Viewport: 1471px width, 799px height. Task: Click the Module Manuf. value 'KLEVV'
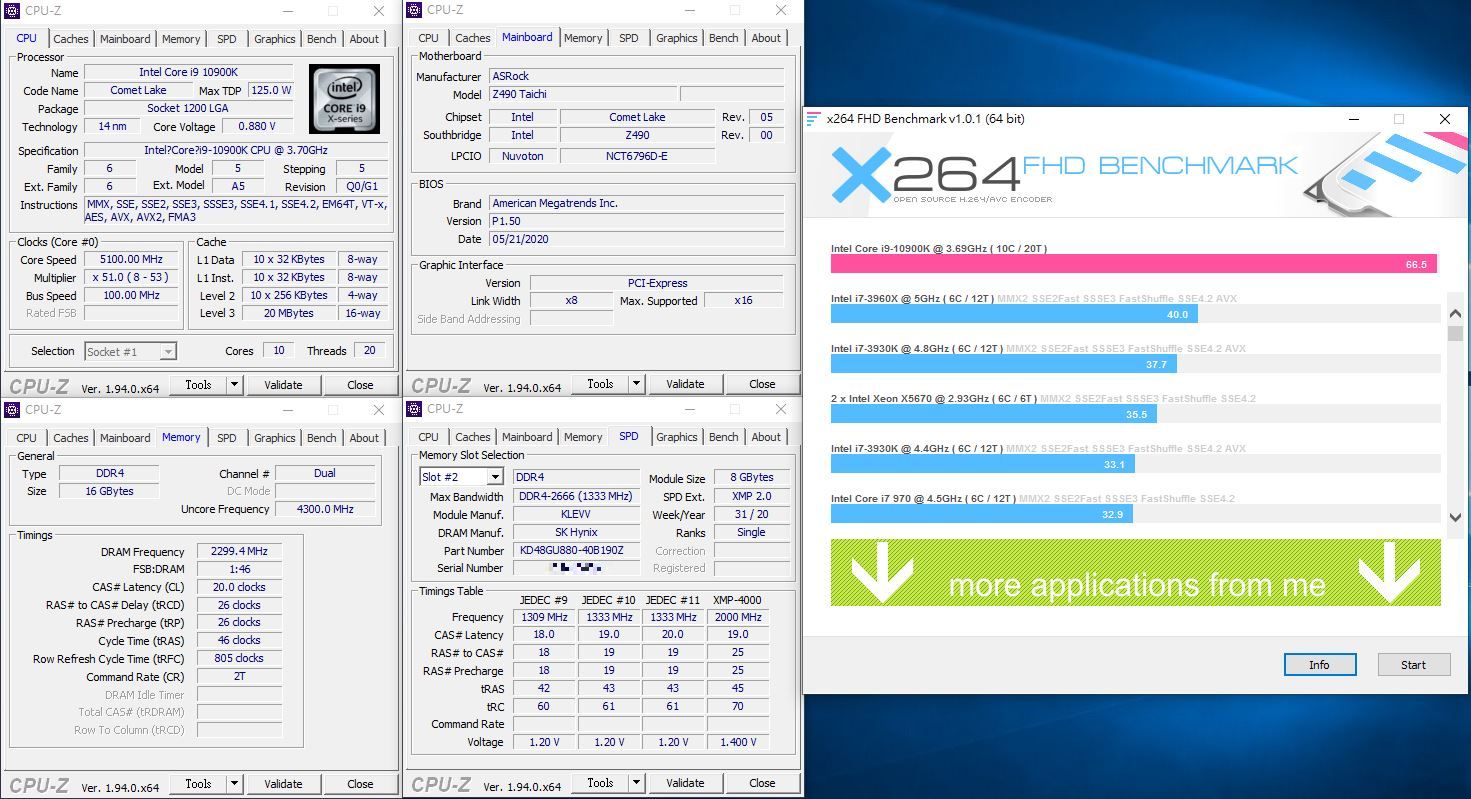pyautogui.click(x=576, y=515)
